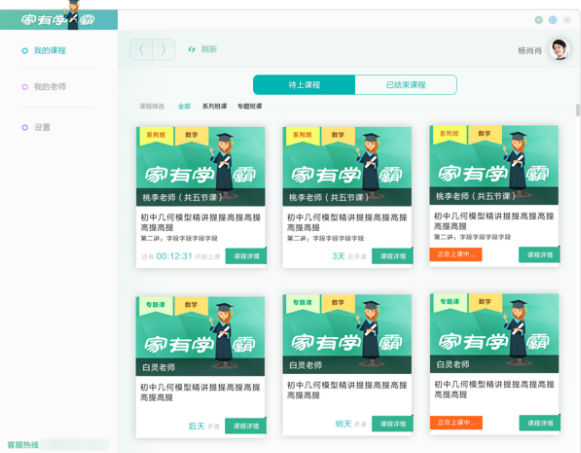Click the 我的课程 circle icon in sidebar
The image size is (581, 453).
(25, 51)
